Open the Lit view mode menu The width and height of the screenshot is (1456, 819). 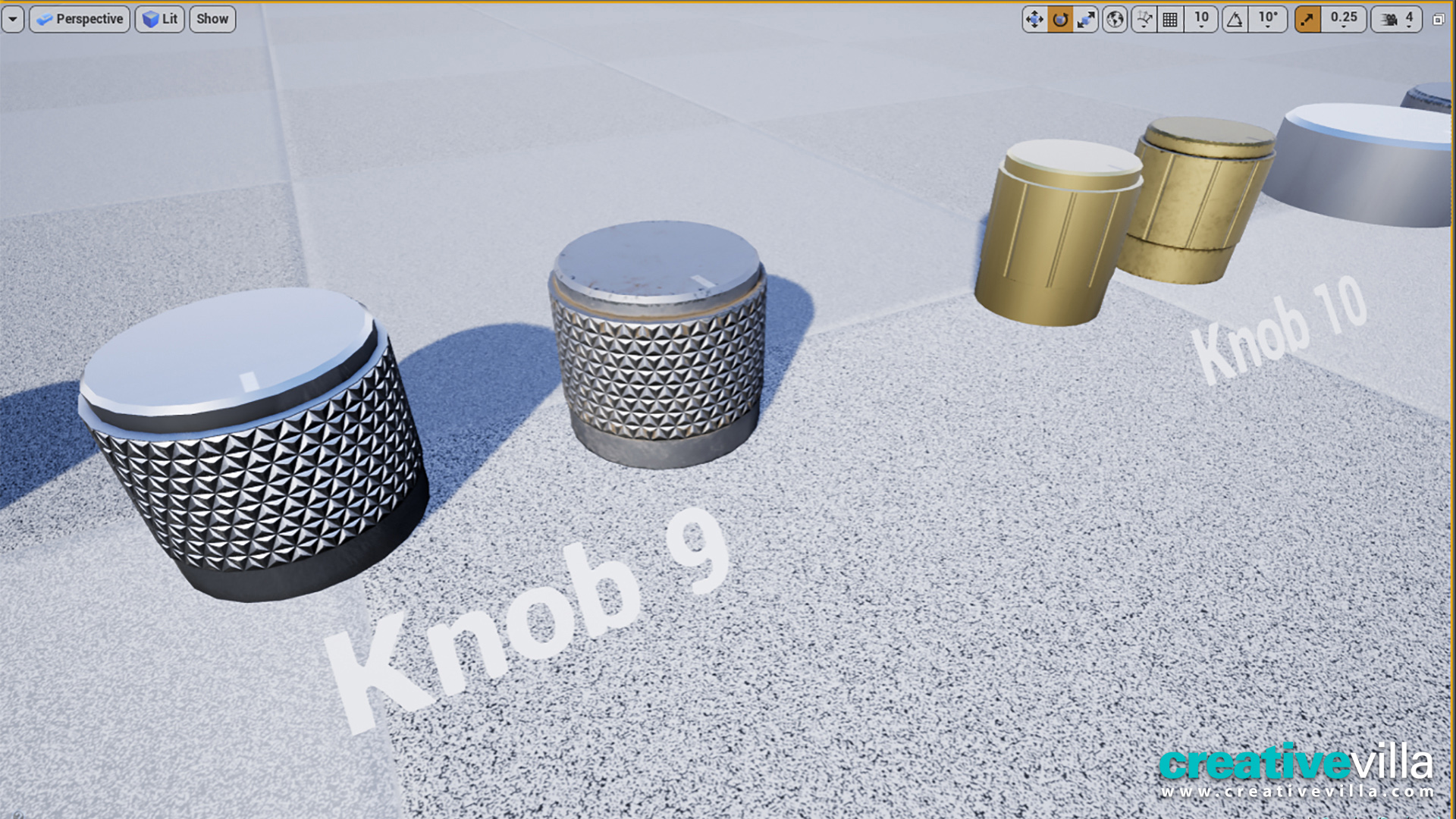click(160, 20)
